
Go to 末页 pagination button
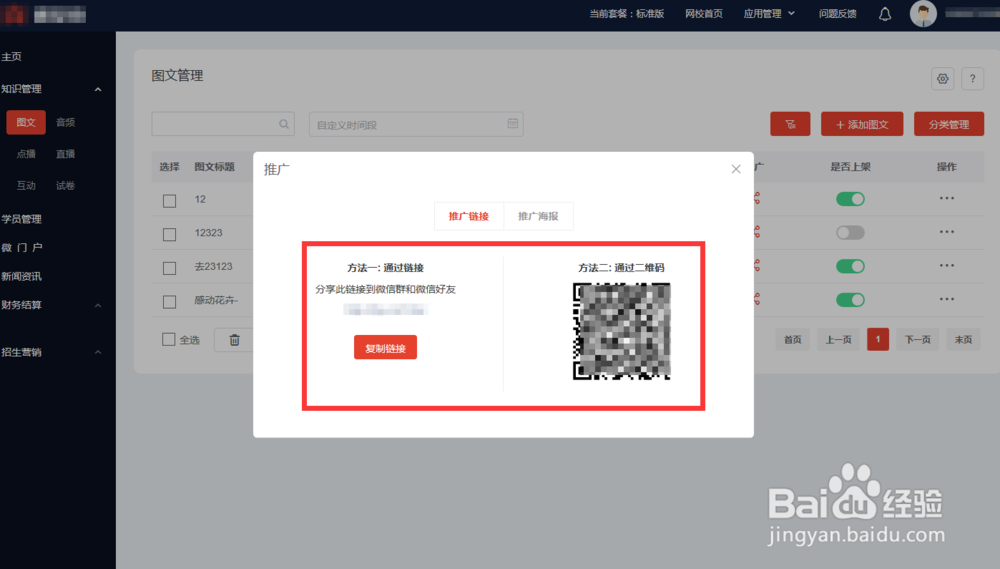962,339
